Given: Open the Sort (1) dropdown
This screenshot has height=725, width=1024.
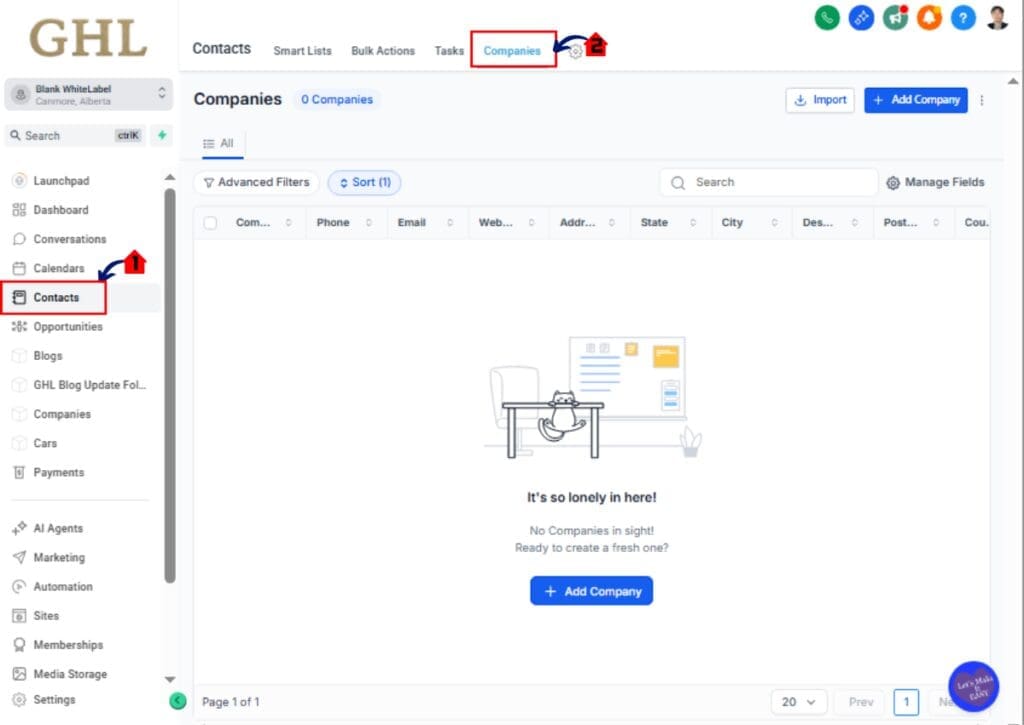Looking at the screenshot, I should (x=364, y=182).
